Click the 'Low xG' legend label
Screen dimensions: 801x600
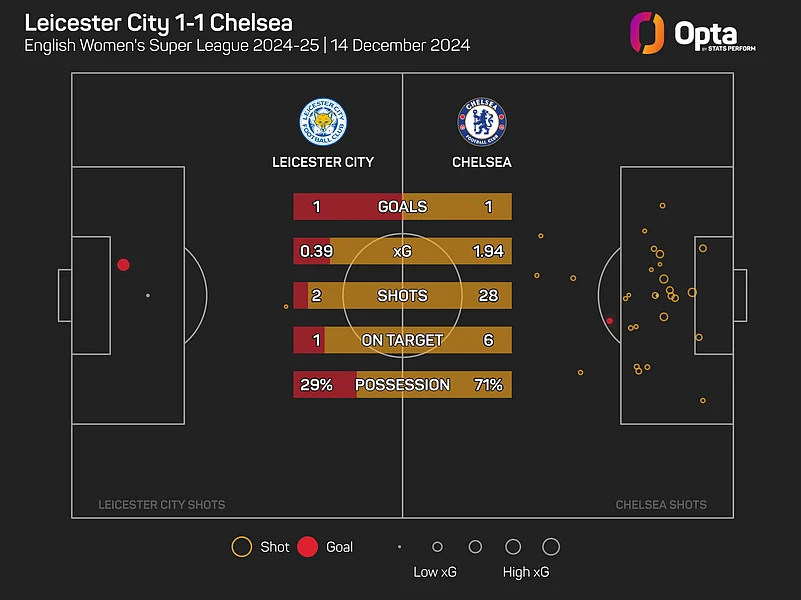[x=437, y=573]
